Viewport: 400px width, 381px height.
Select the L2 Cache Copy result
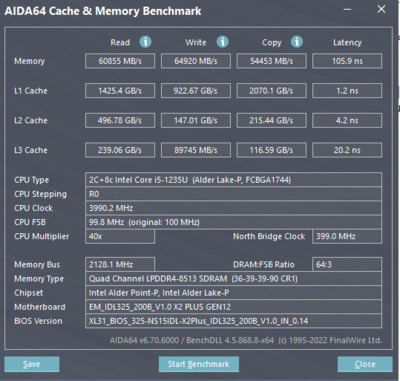point(271,120)
